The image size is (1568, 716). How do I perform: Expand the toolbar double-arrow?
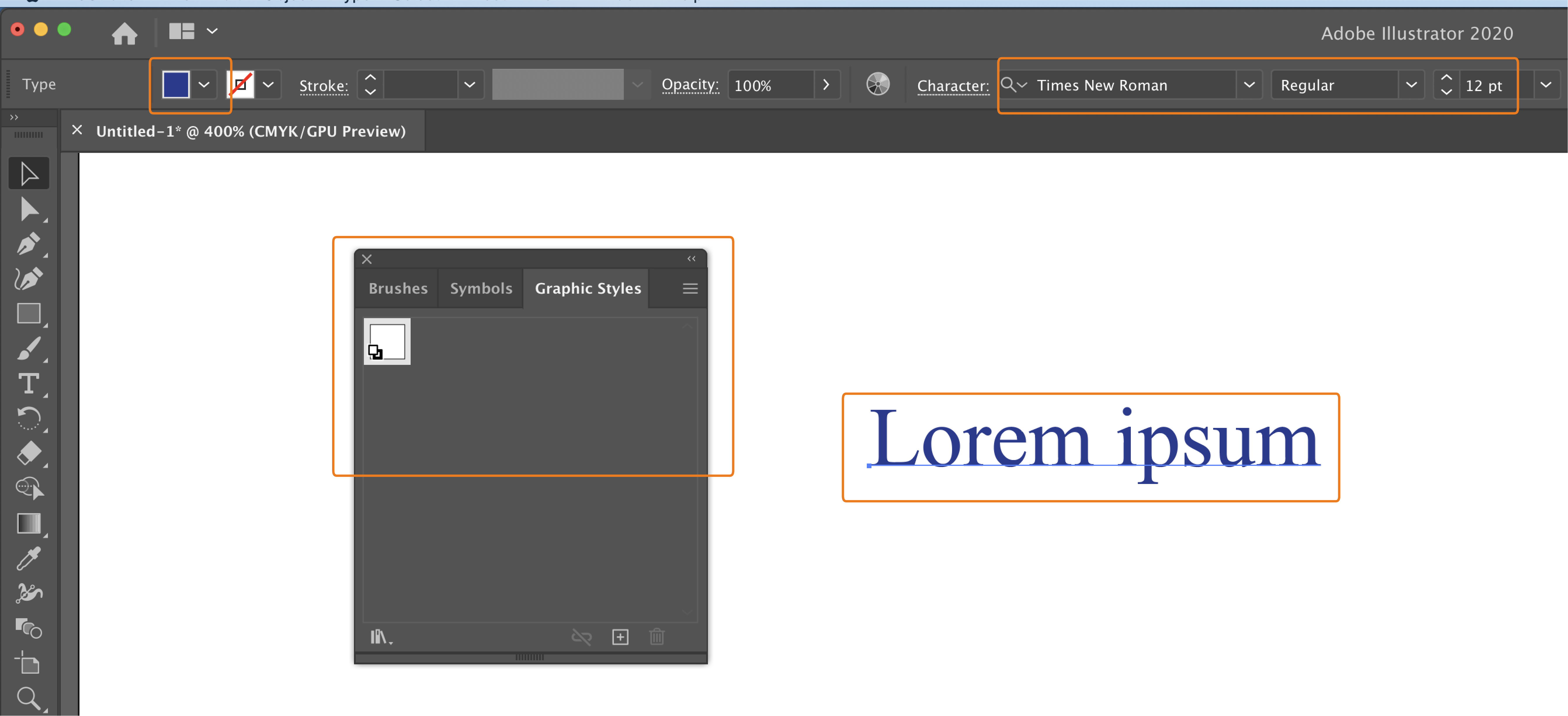tap(14, 117)
